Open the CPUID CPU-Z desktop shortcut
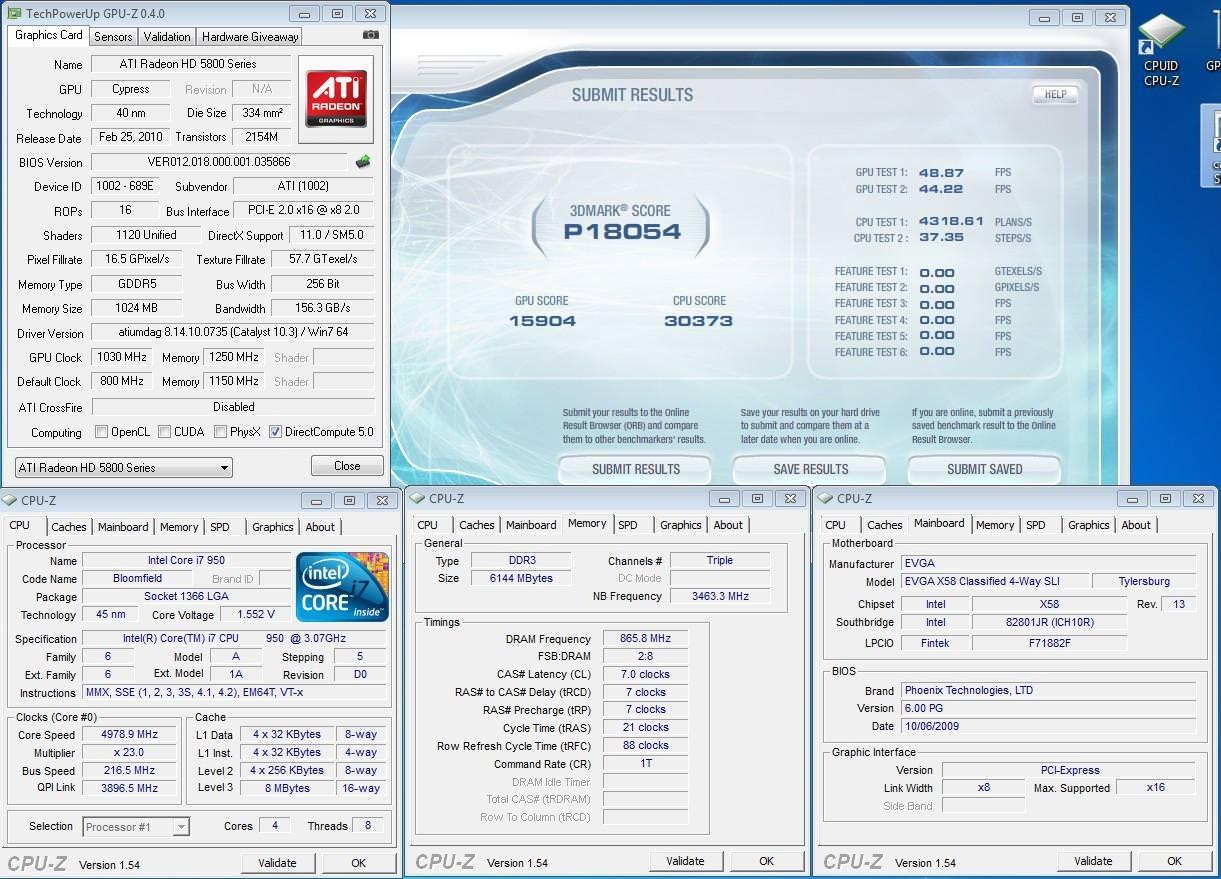Image resolution: width=1221 pixels, height=879 pixels. click(1161, 50)
